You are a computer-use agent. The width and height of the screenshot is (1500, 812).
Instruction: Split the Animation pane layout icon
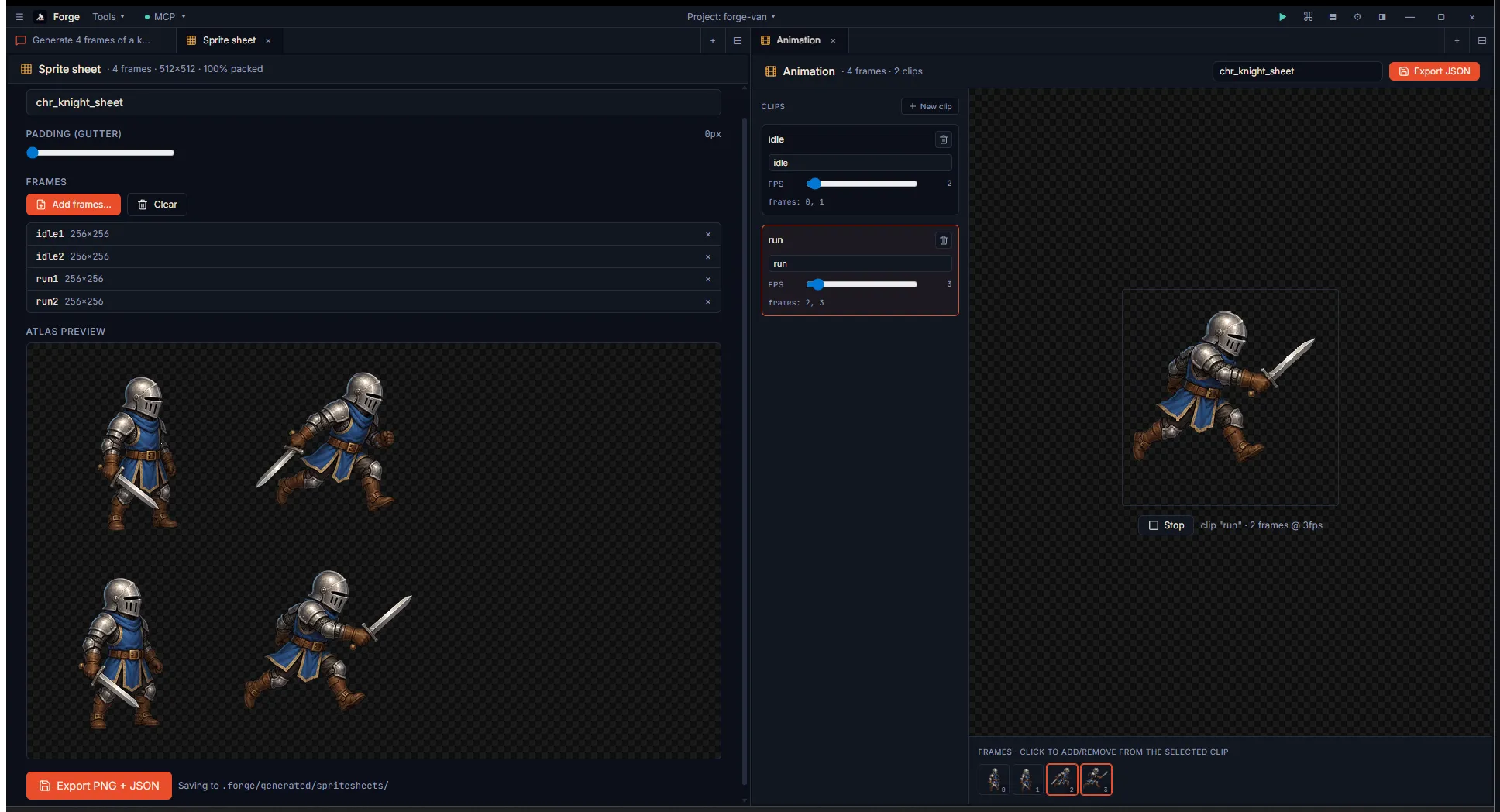click(1481, 40)
